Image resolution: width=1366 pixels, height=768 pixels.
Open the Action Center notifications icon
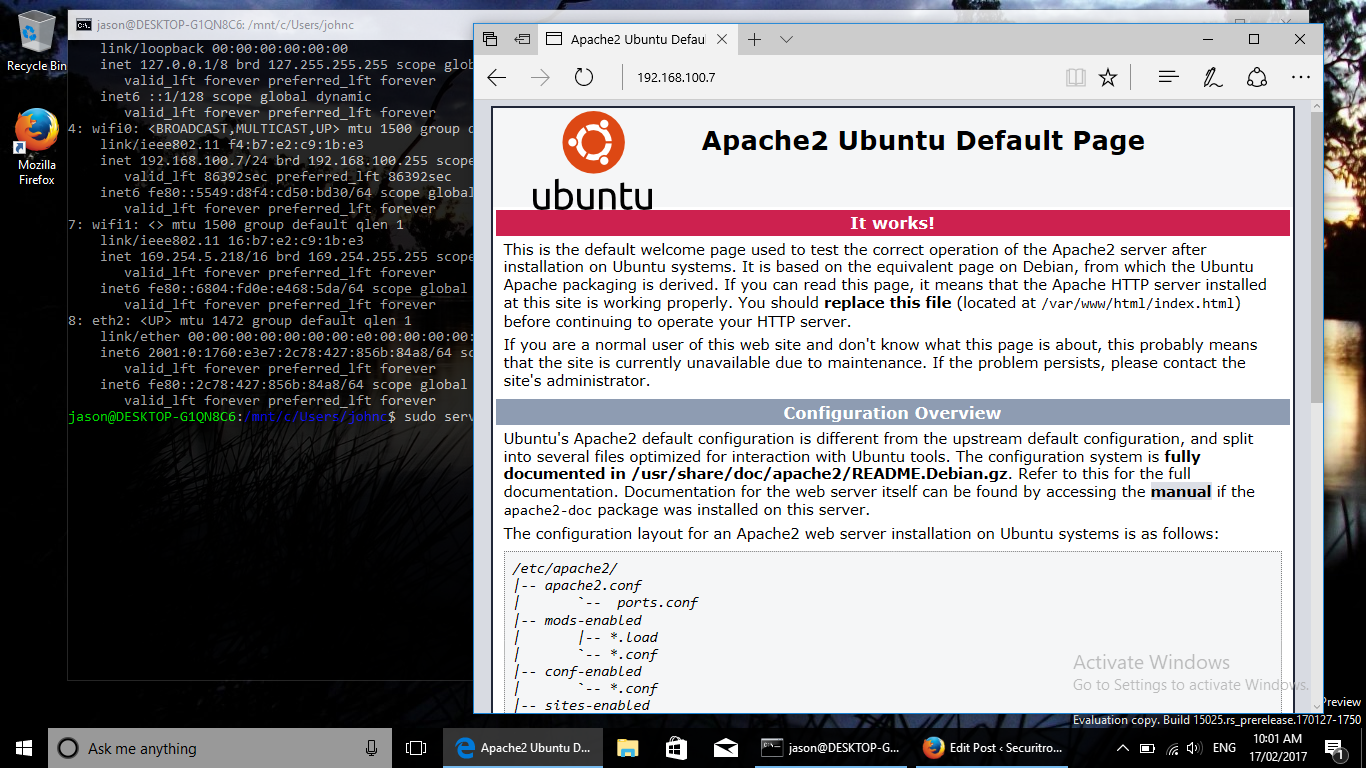1334,748
